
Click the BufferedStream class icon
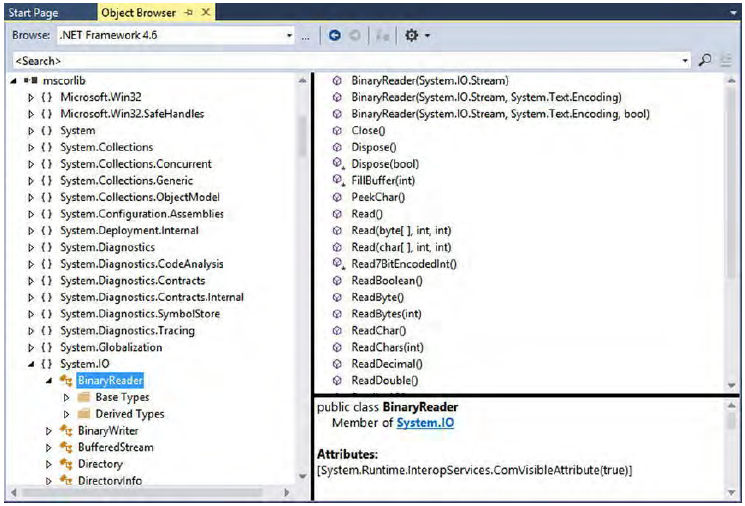tap(66, 447)
